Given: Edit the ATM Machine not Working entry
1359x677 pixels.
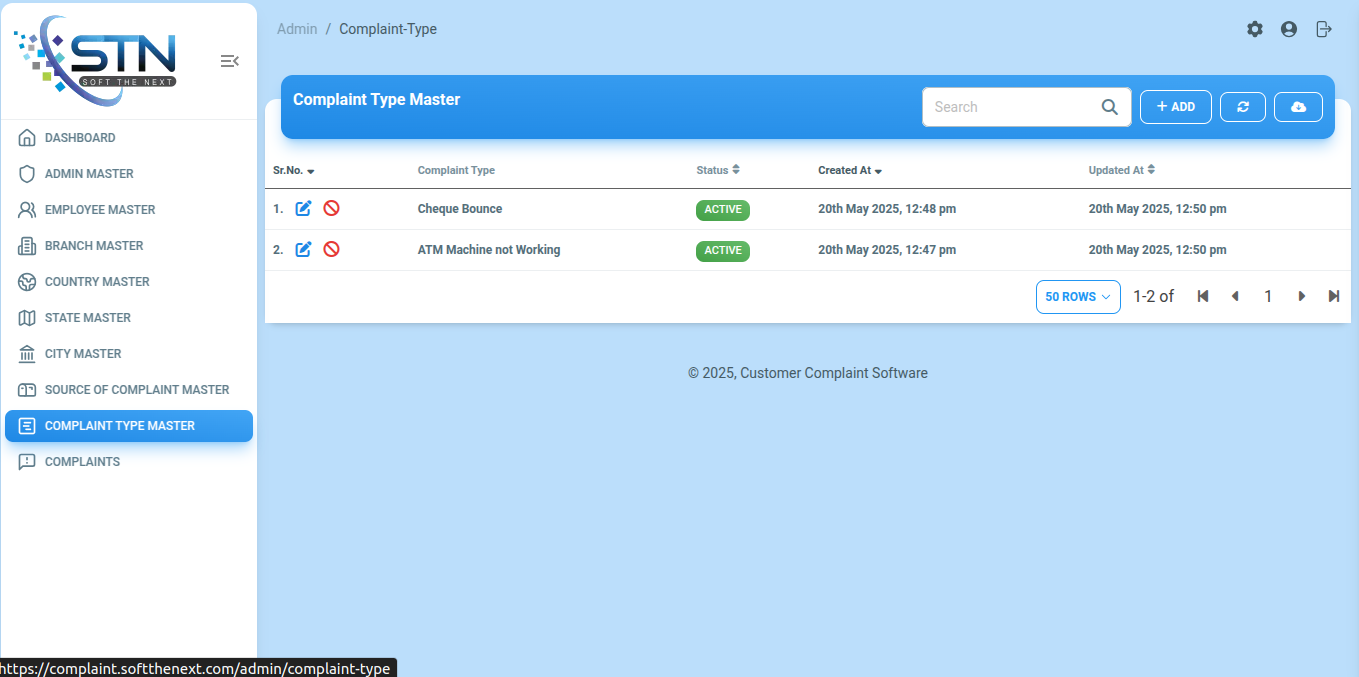Looking at the screenshot, I should pos(304,250).
